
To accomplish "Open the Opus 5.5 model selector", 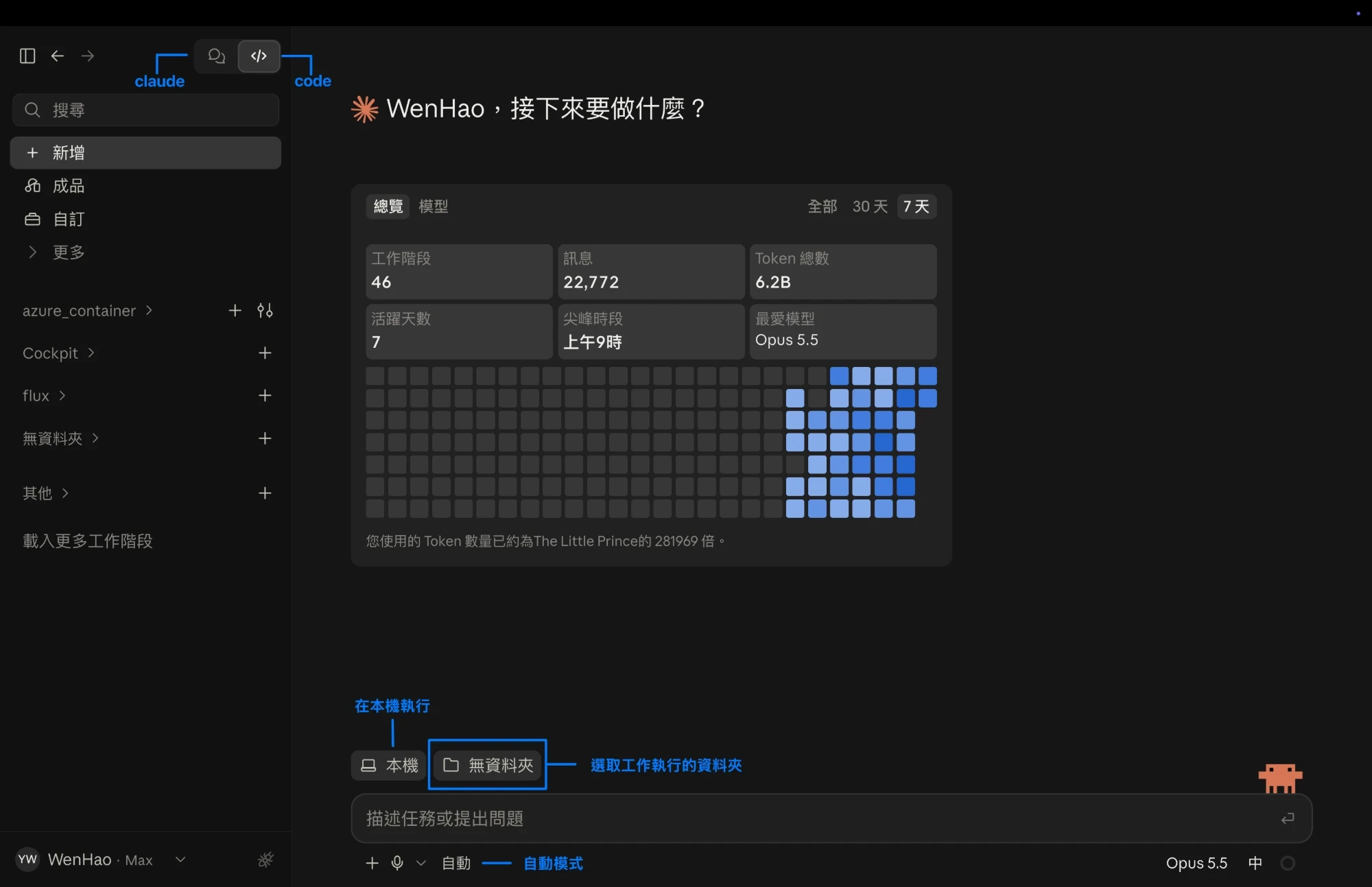I will [1196, 863].
